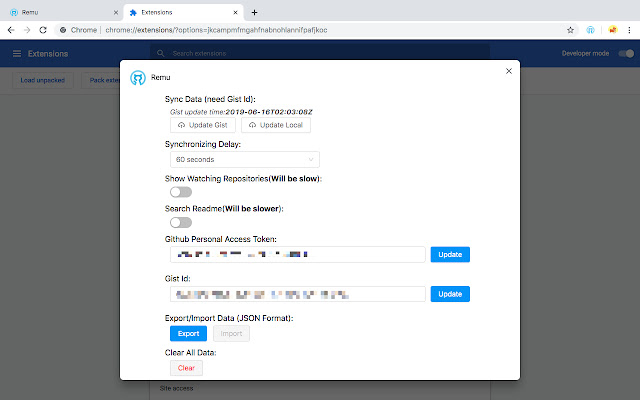The height and width of the screenshot is (400, 640).
Task: Focus the Github Personal Access Token field
Action: coord(298,255)
